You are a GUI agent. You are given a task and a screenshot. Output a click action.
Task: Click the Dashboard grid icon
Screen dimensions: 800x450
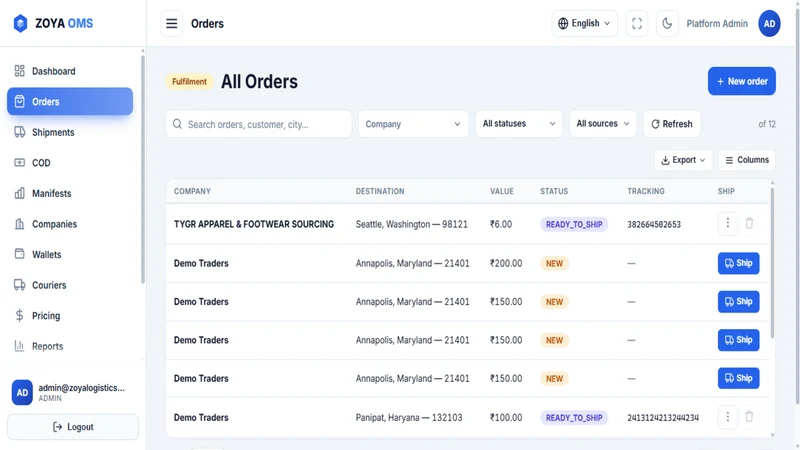click(x=19, y=71)
